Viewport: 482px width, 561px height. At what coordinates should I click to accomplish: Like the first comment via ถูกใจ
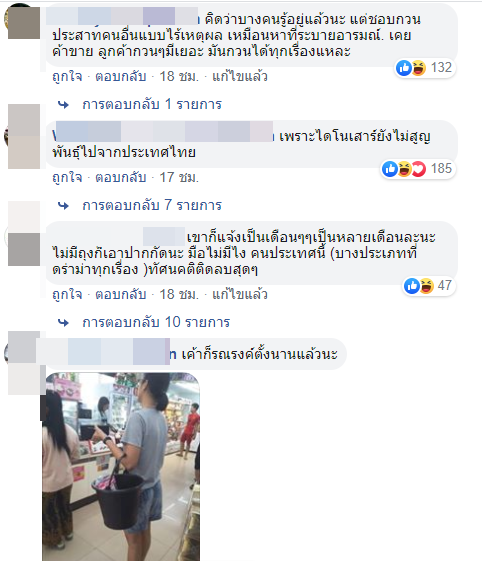coord(67,77)
